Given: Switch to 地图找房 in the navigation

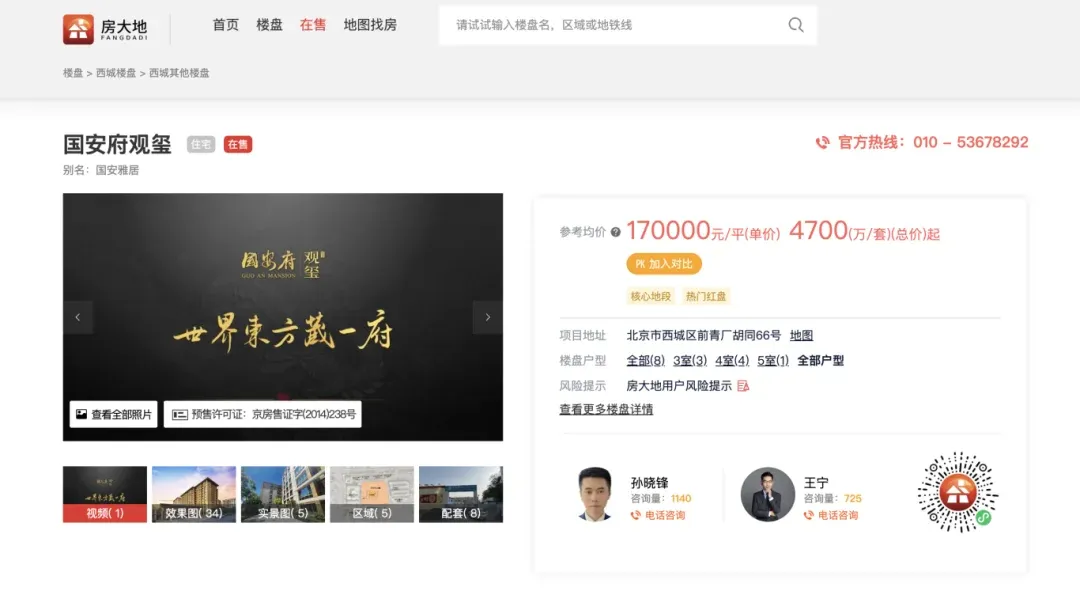Looking at the screenshot, I should (371, 26).
